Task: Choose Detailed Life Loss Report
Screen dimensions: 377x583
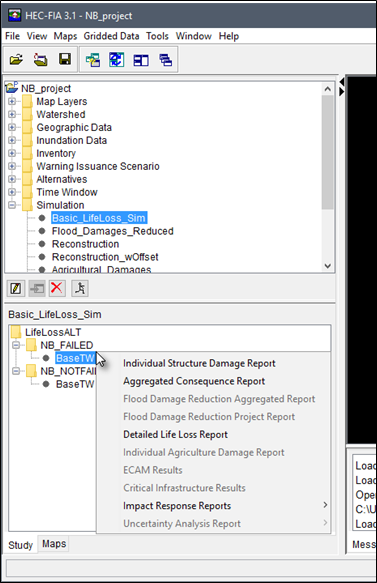Action: point(175,435)
